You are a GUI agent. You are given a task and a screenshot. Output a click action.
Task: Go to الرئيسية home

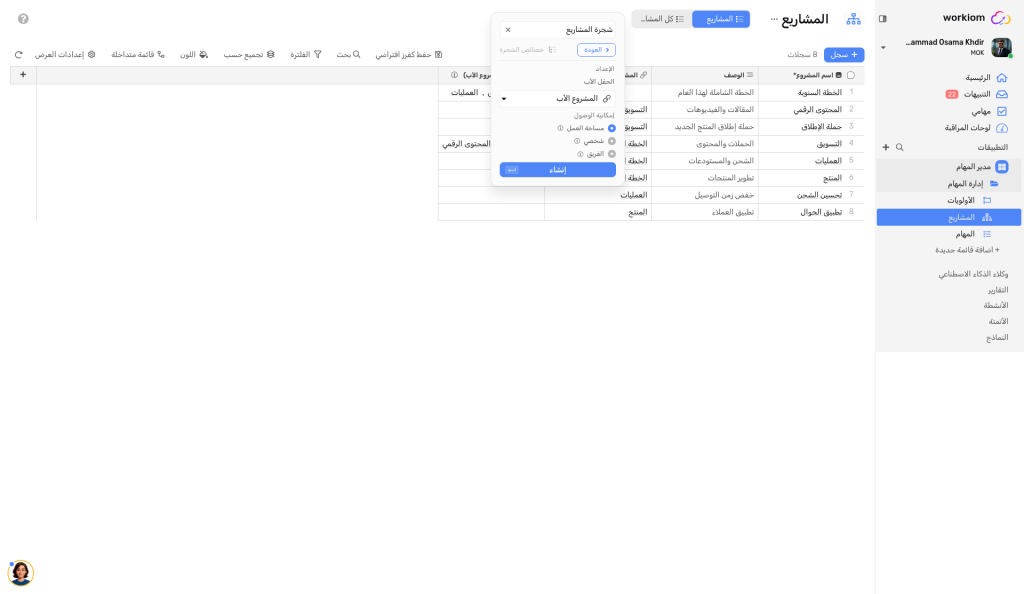click(x=985, y=78)
